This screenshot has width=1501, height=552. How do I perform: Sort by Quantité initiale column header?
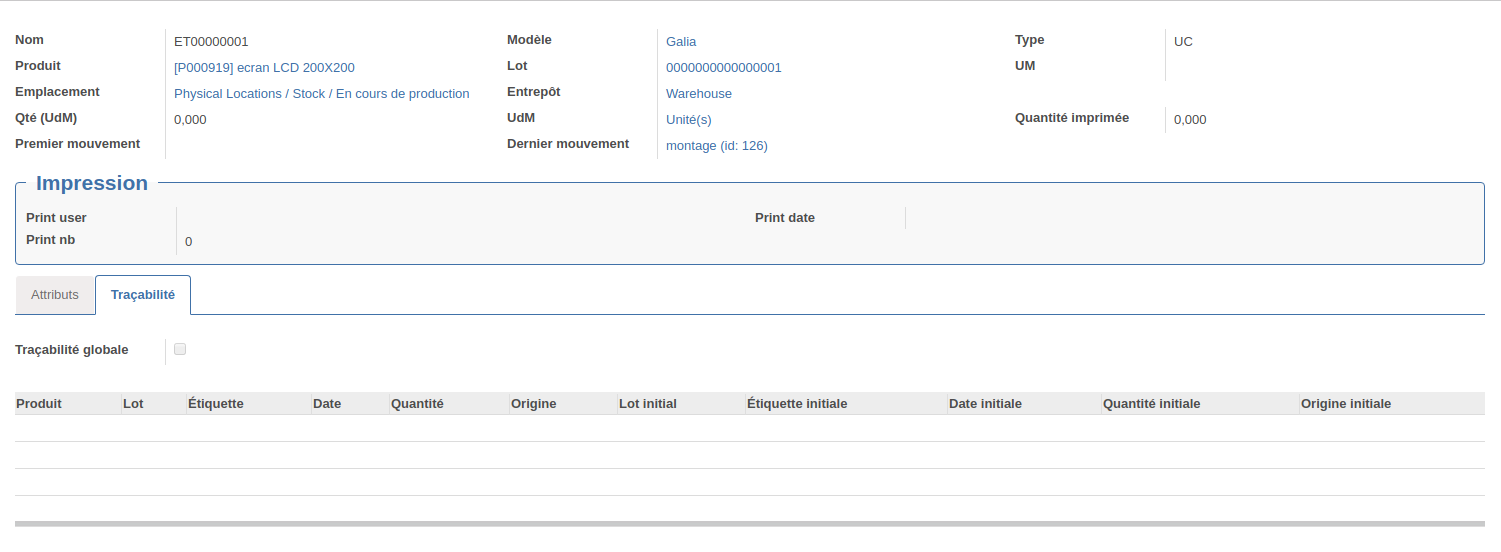pos(1200,404)
